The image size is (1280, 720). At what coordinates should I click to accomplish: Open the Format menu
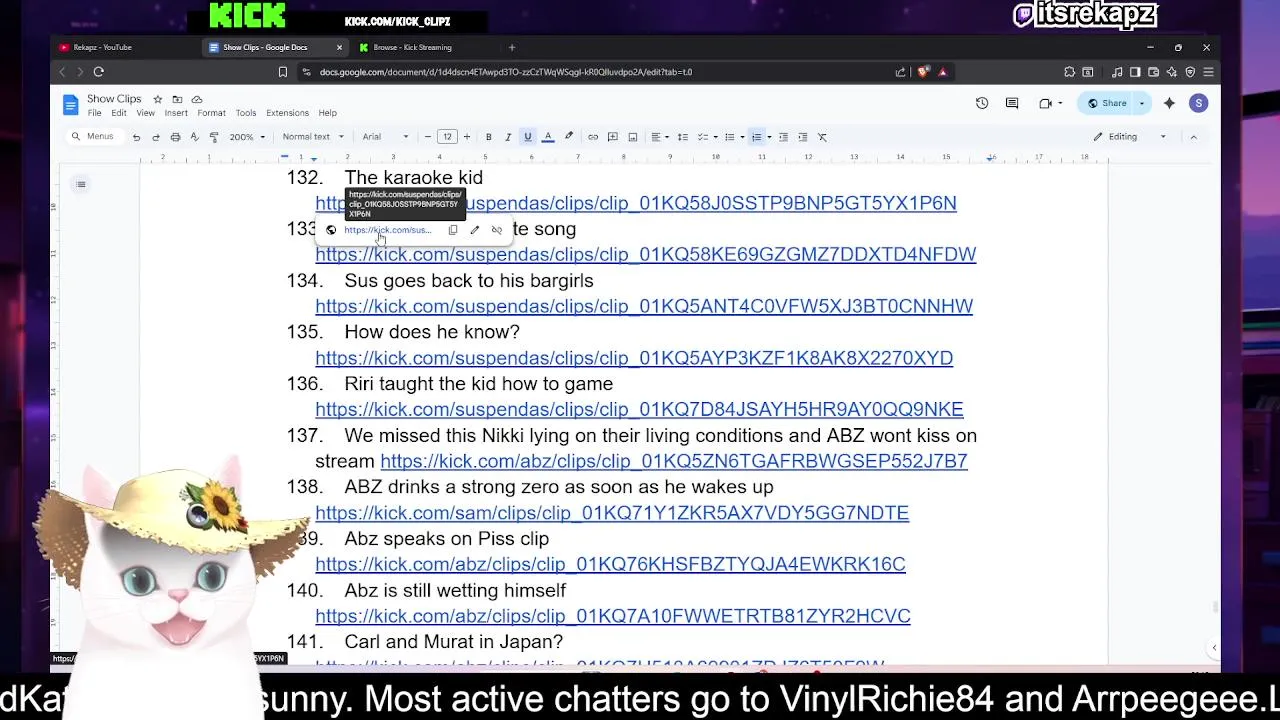[x=211, y=113]
